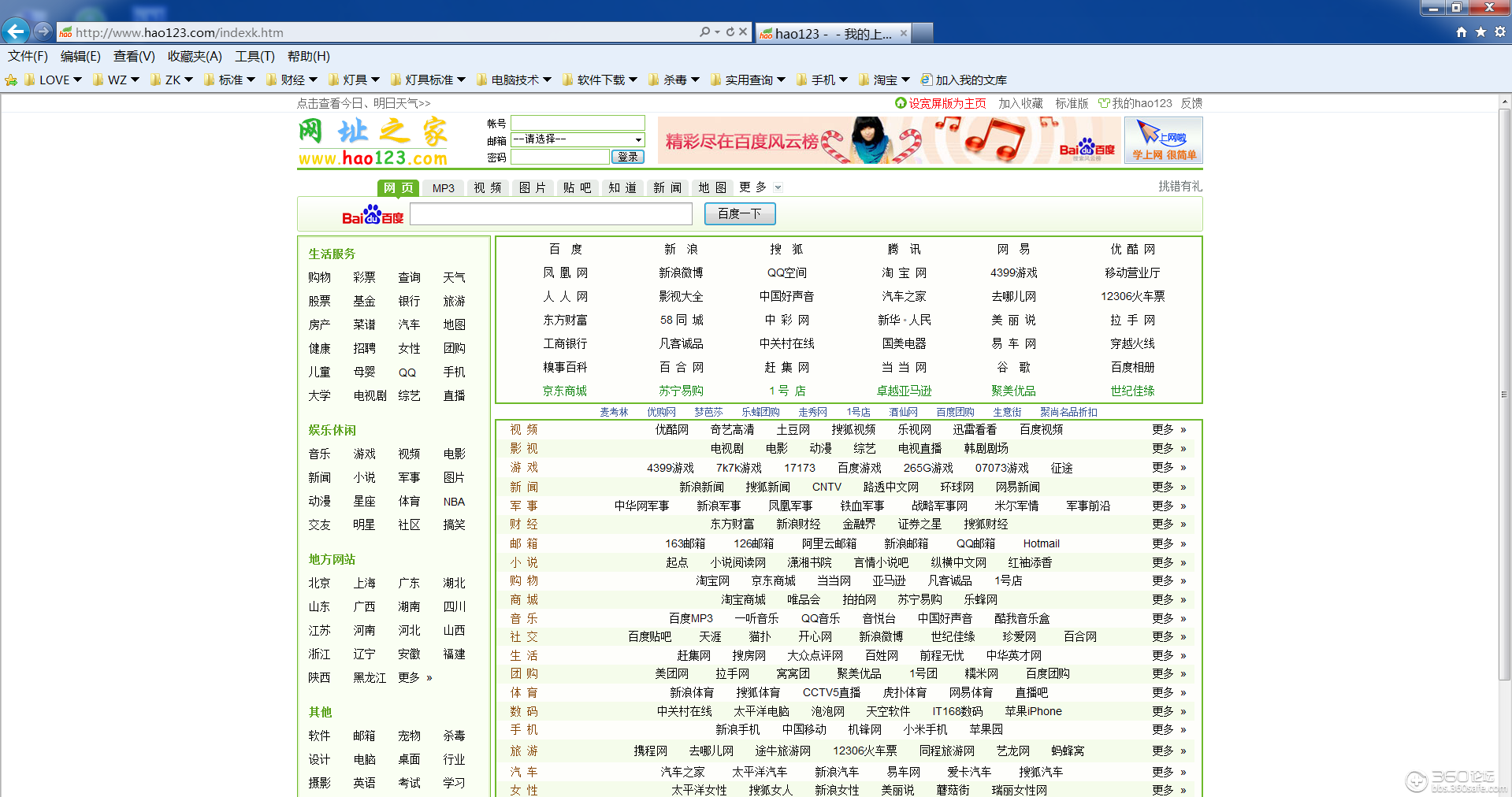Open the 淘宝 favorites folder

tap(884, 80)
